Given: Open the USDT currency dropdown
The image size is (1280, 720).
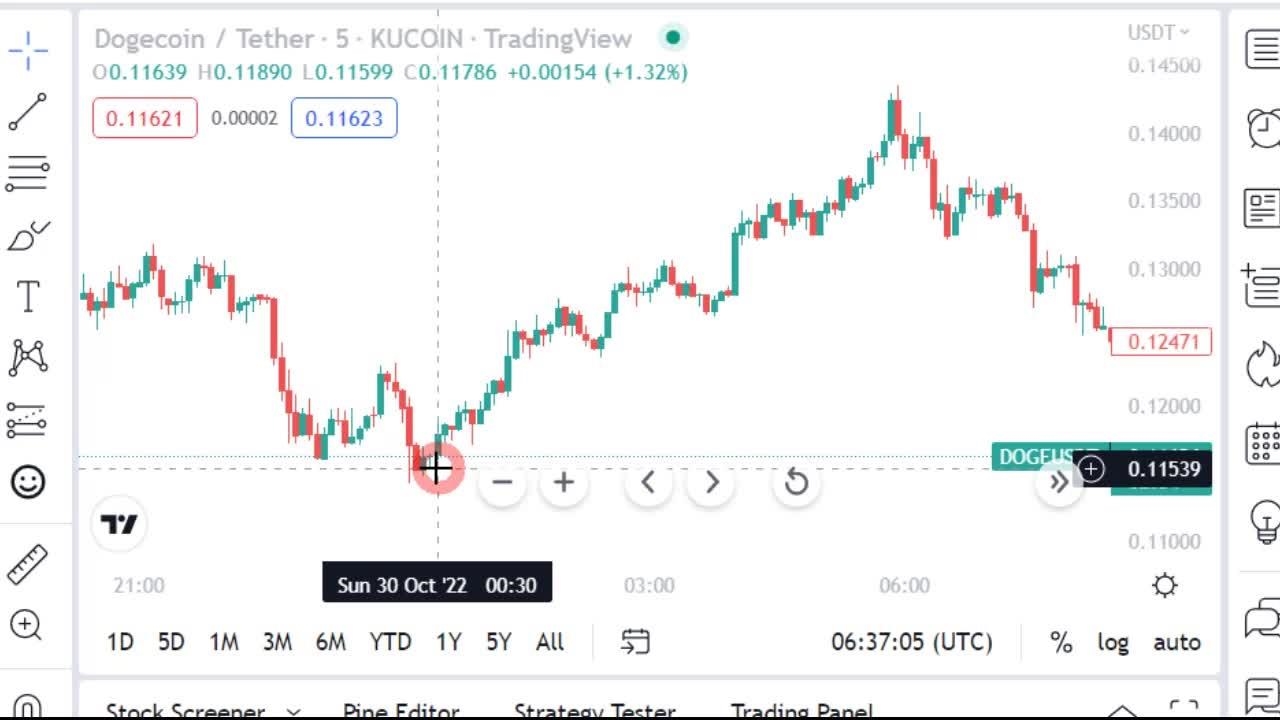Looking at the screenshot, I should coord(1158,33).
